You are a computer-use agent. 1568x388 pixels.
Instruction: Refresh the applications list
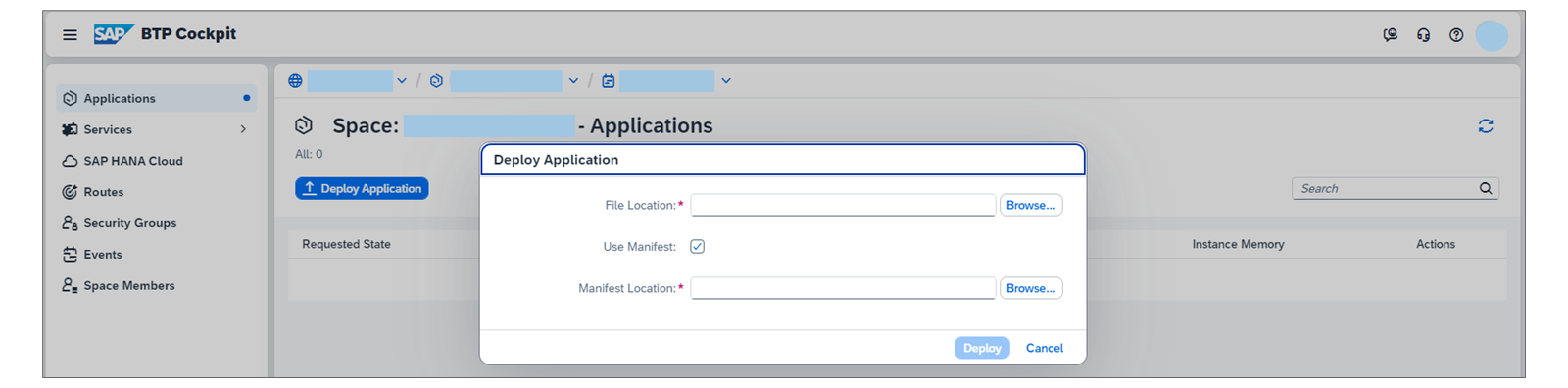(1486, 126)
